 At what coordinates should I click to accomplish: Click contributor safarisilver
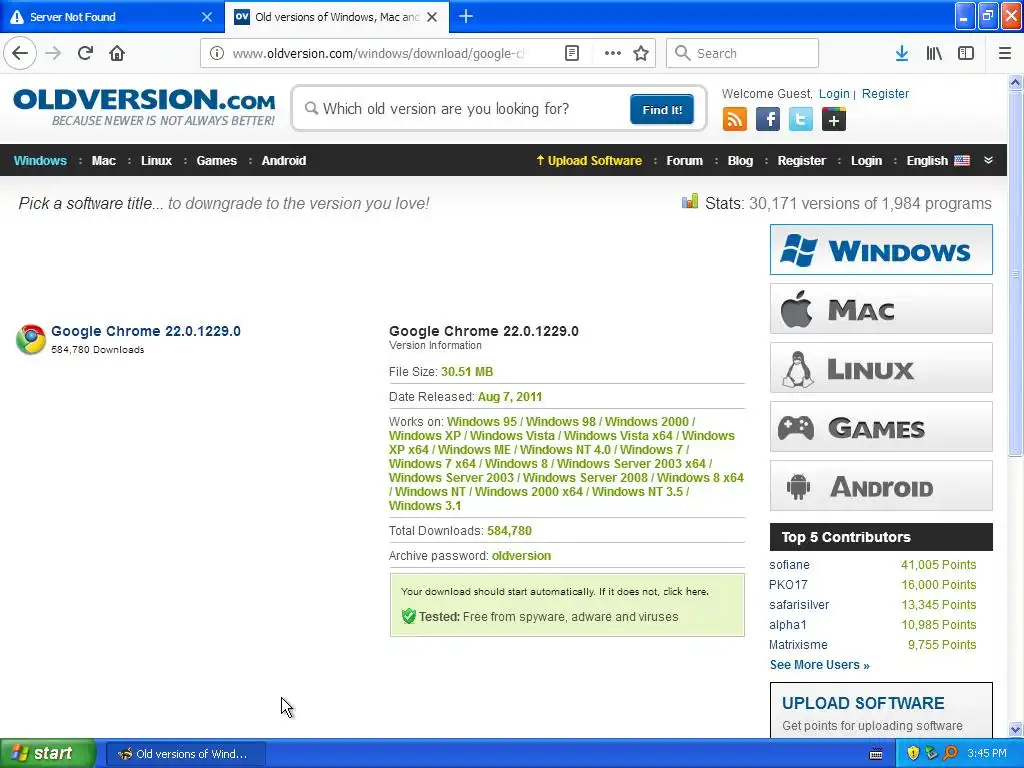click(x=799, y=605)
